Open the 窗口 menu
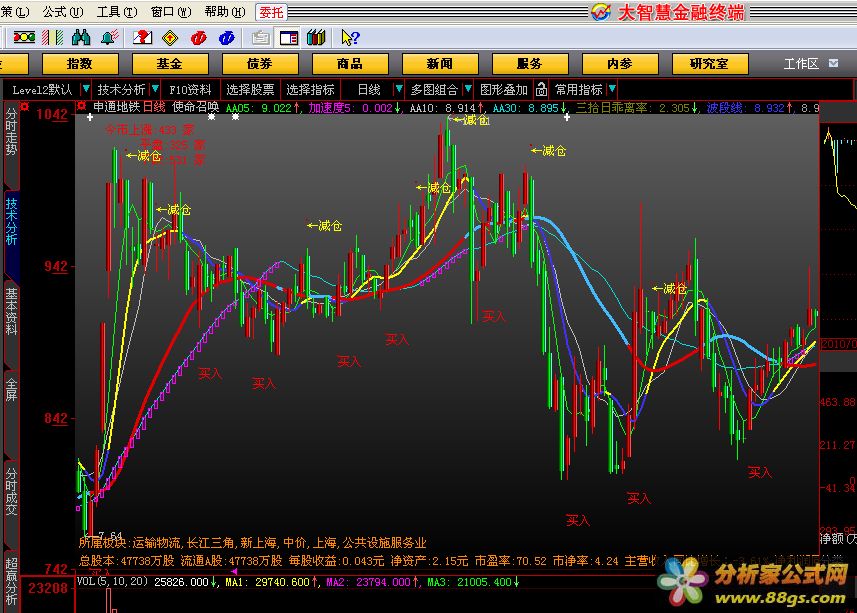The height and width of the screenshot is (613, 857). pos(171,12)
